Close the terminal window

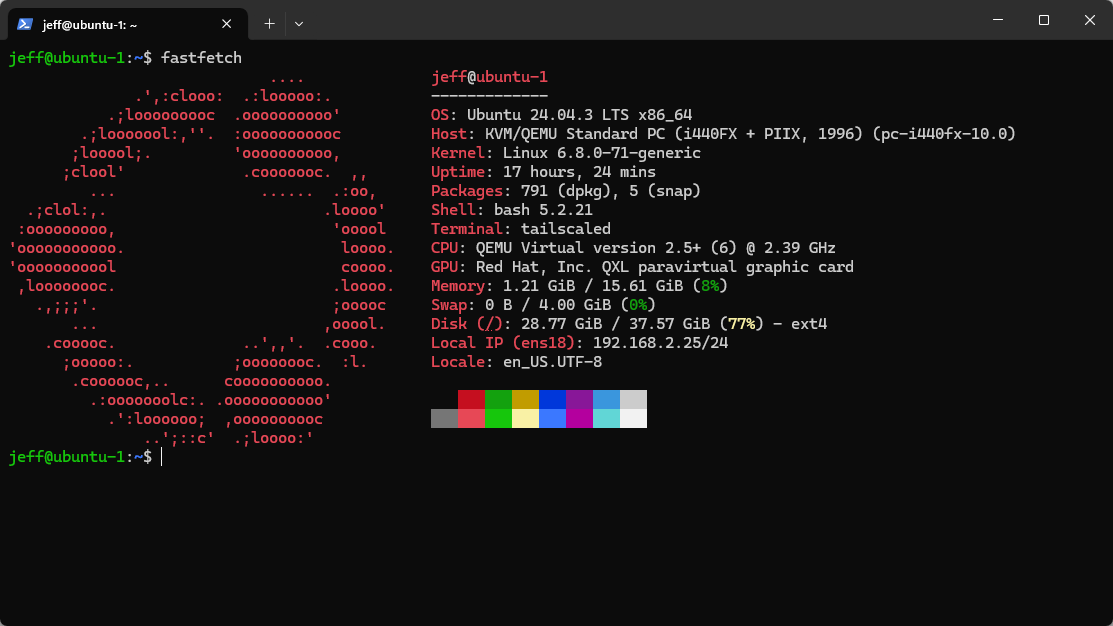(1090, 20)
